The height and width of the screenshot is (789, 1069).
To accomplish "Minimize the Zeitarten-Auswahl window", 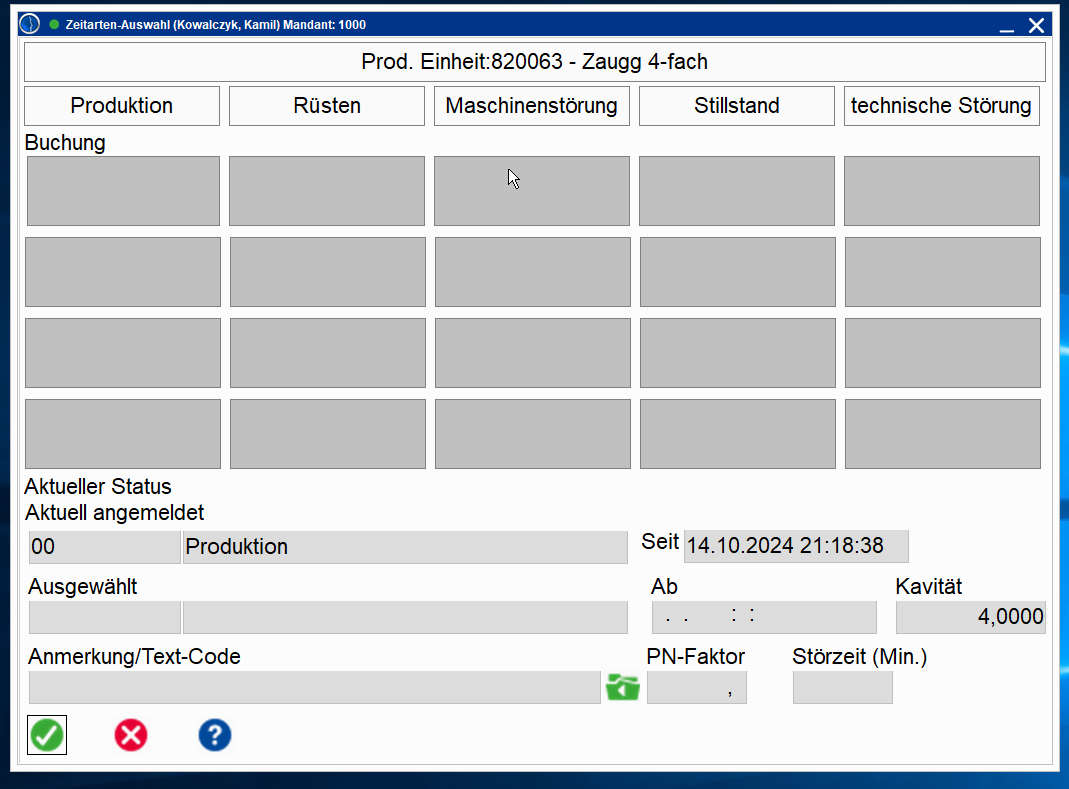I will pos(1006,25).
